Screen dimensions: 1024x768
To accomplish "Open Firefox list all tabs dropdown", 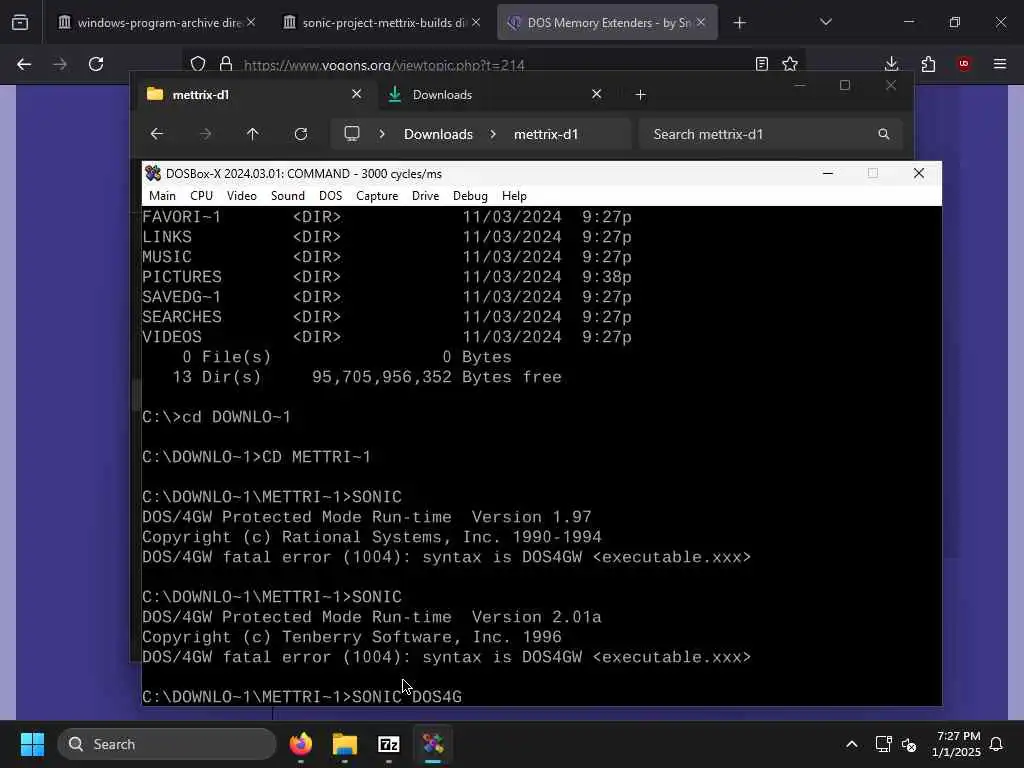I will [x=825, y=22].
